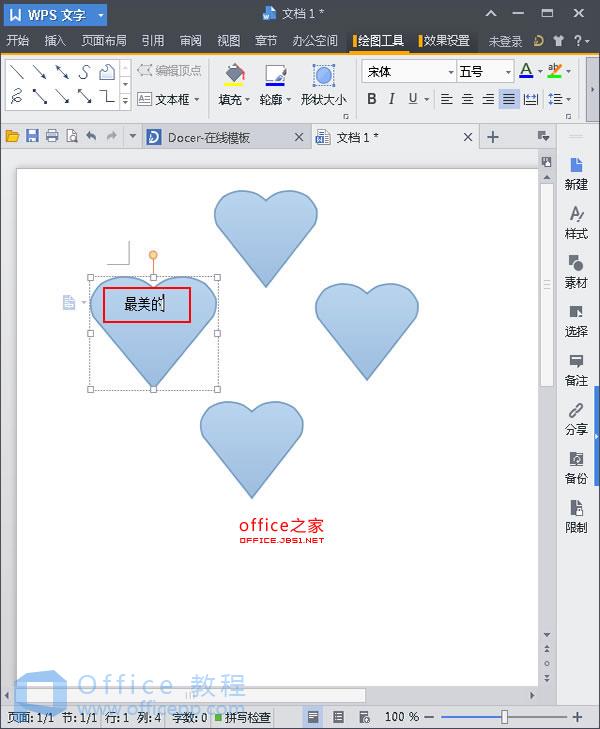Open the font name dropdown 宋体
This screenshot has width=600, height=729.
[450, 72]
